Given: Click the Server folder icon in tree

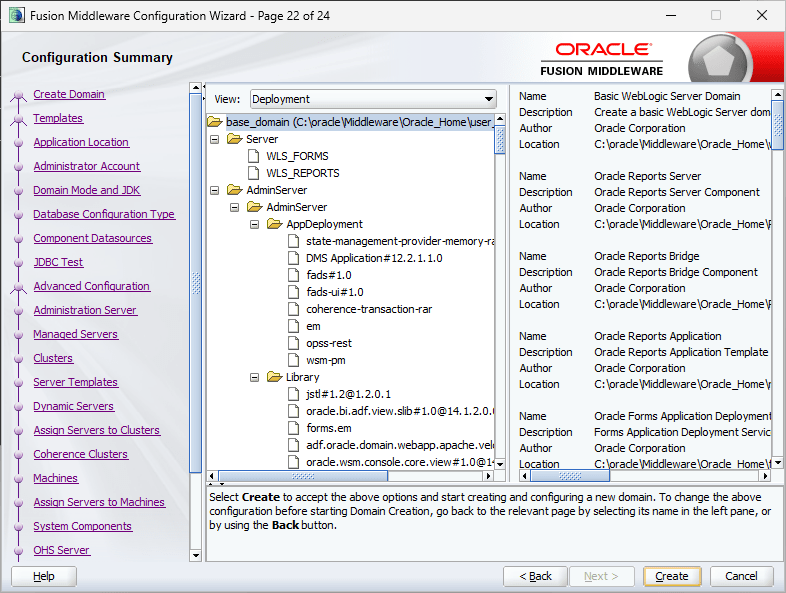Looking at the screenshot, I should (235, 139).
